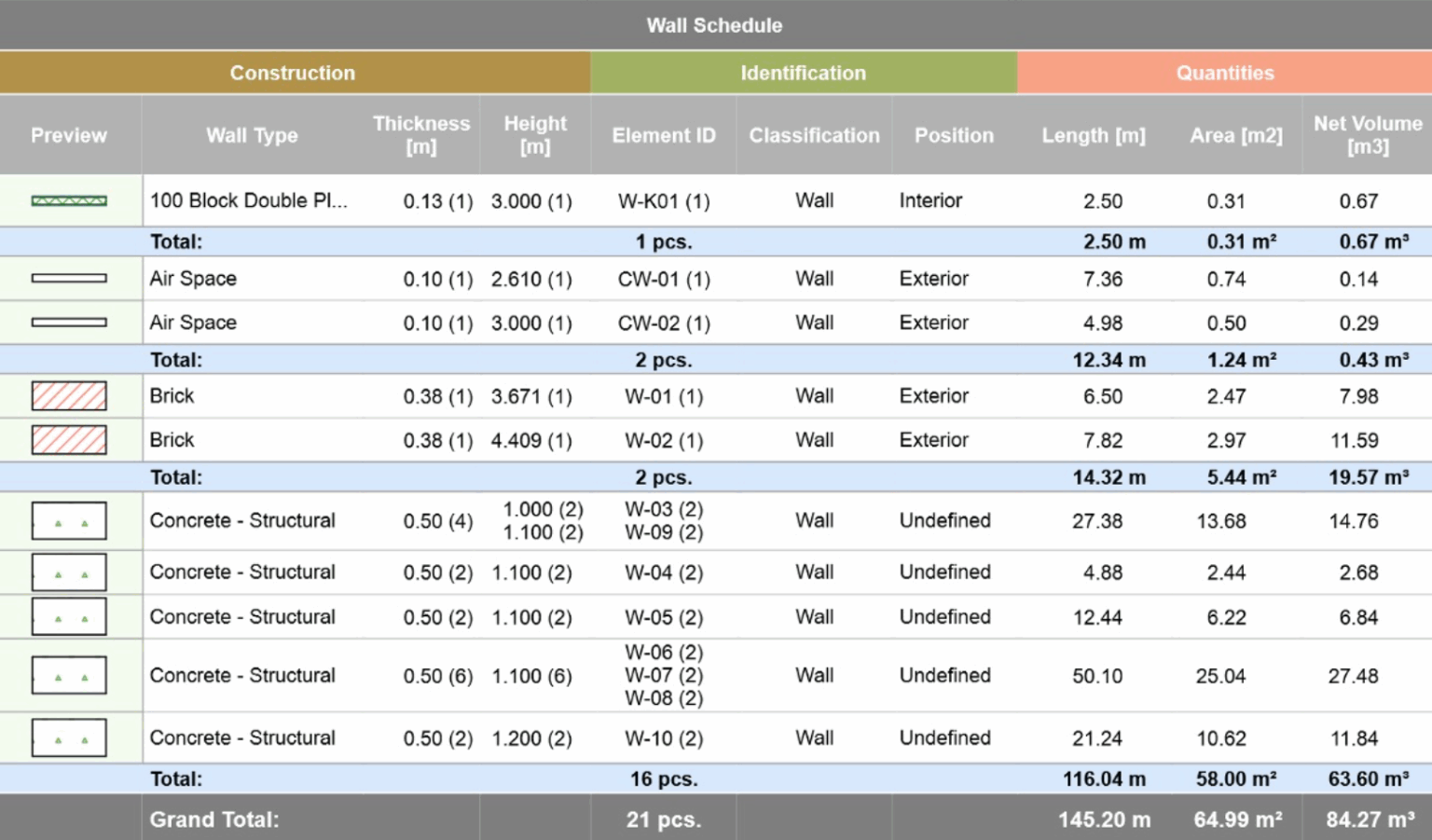The height and width of the screenshot is (840, 1432).
Task: Click the Element ID column header
Action: [664, 135]
